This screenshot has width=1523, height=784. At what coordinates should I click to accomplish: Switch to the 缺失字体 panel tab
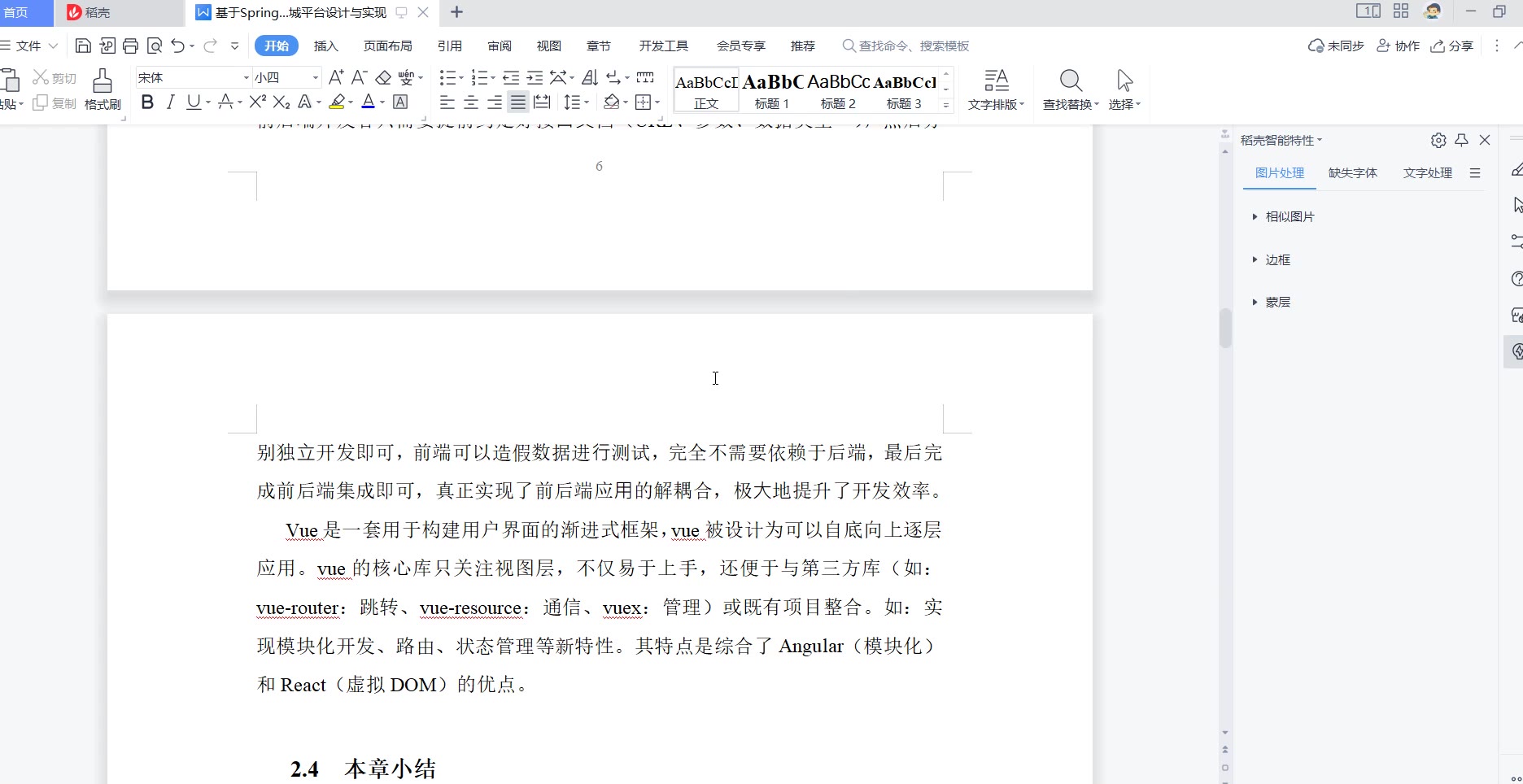[1353, 172]
